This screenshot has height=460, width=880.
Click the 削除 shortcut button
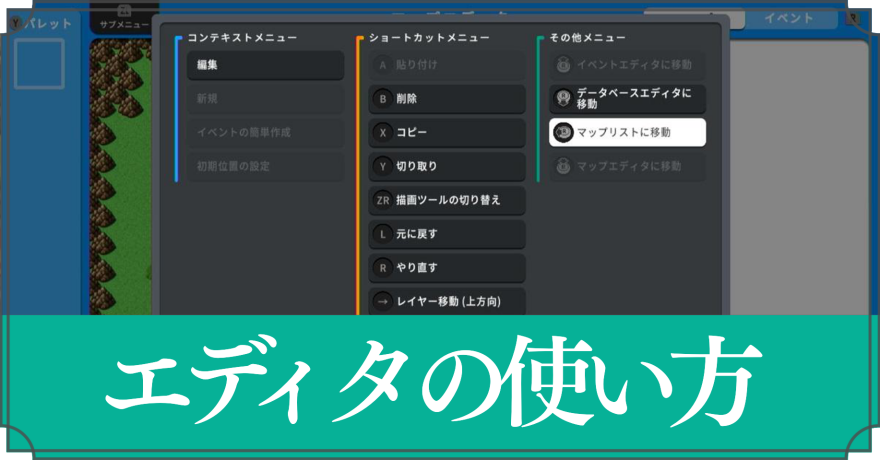tap(447, 99)
